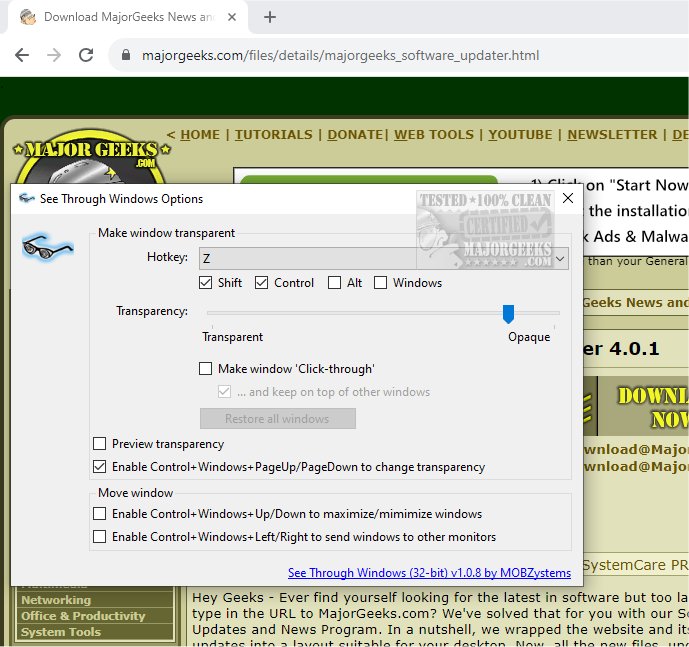Reload the page with refresh icon
Image resolution: width=689 pixels, height=647 pixels.
[x=86, y=55]
